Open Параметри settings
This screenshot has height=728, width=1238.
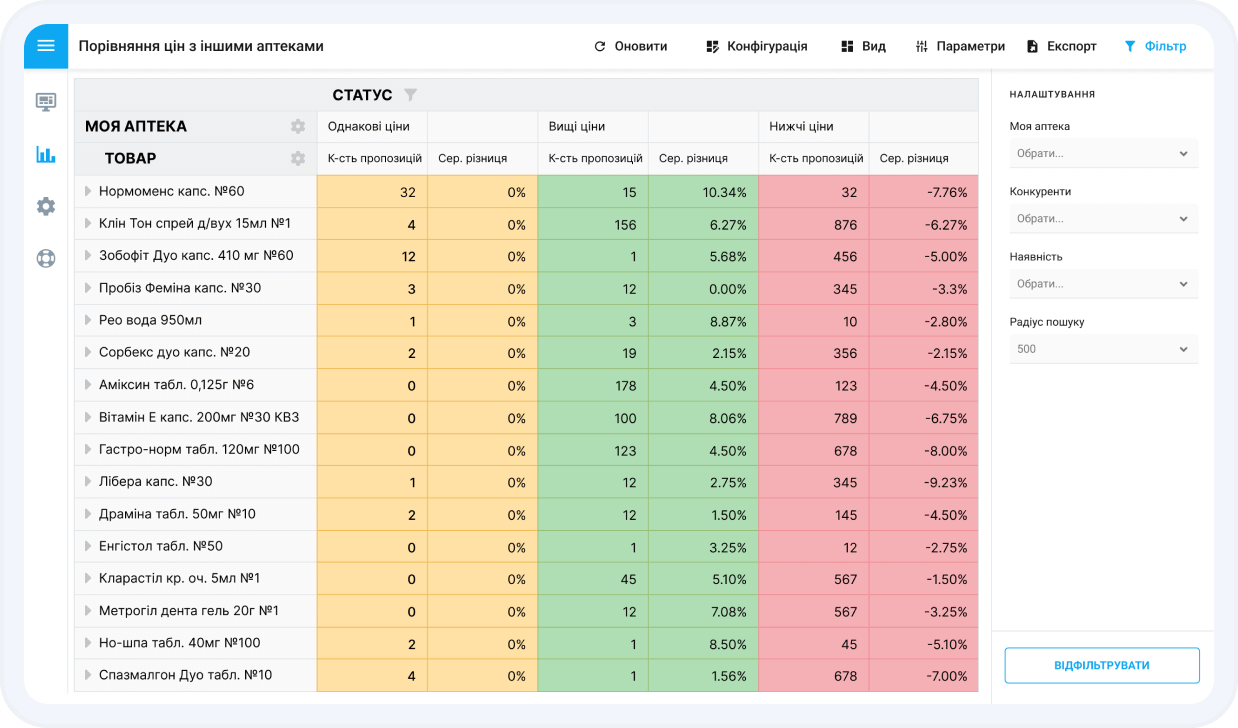pyautogui.click(x=960, y=46)
